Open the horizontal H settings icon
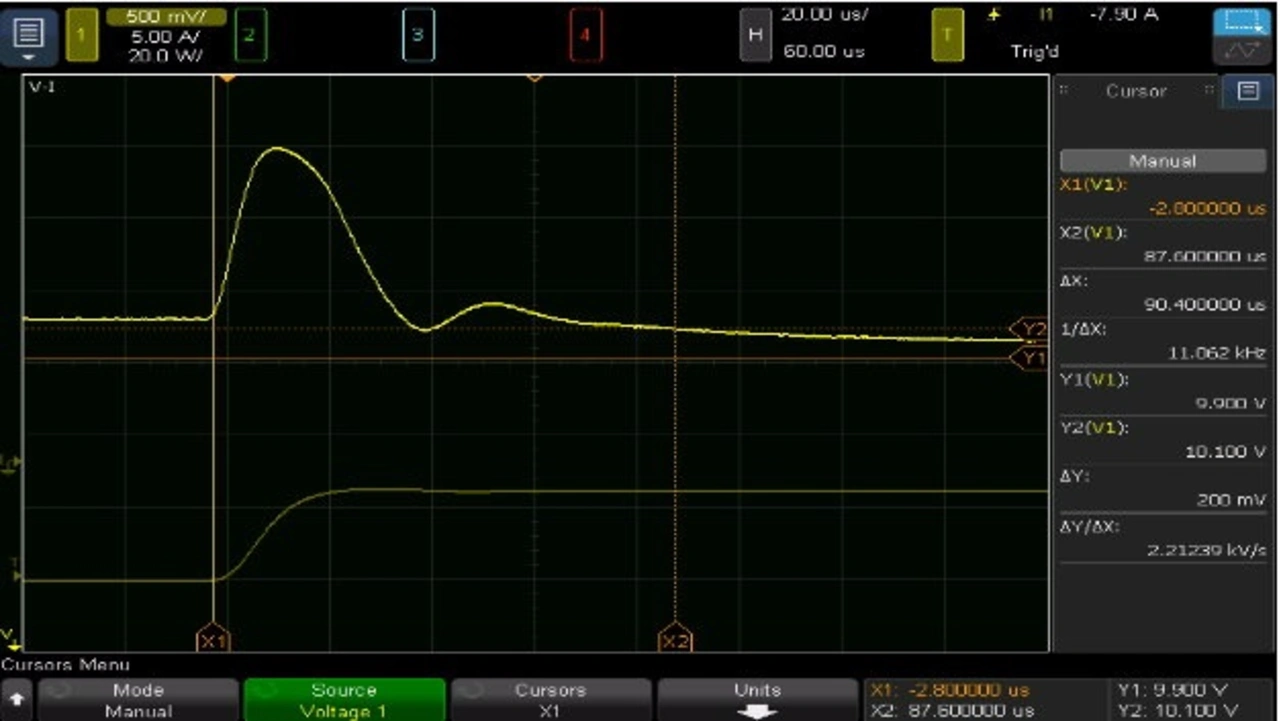This screenshot has width=1280, height=721. [x=754, y=35]
